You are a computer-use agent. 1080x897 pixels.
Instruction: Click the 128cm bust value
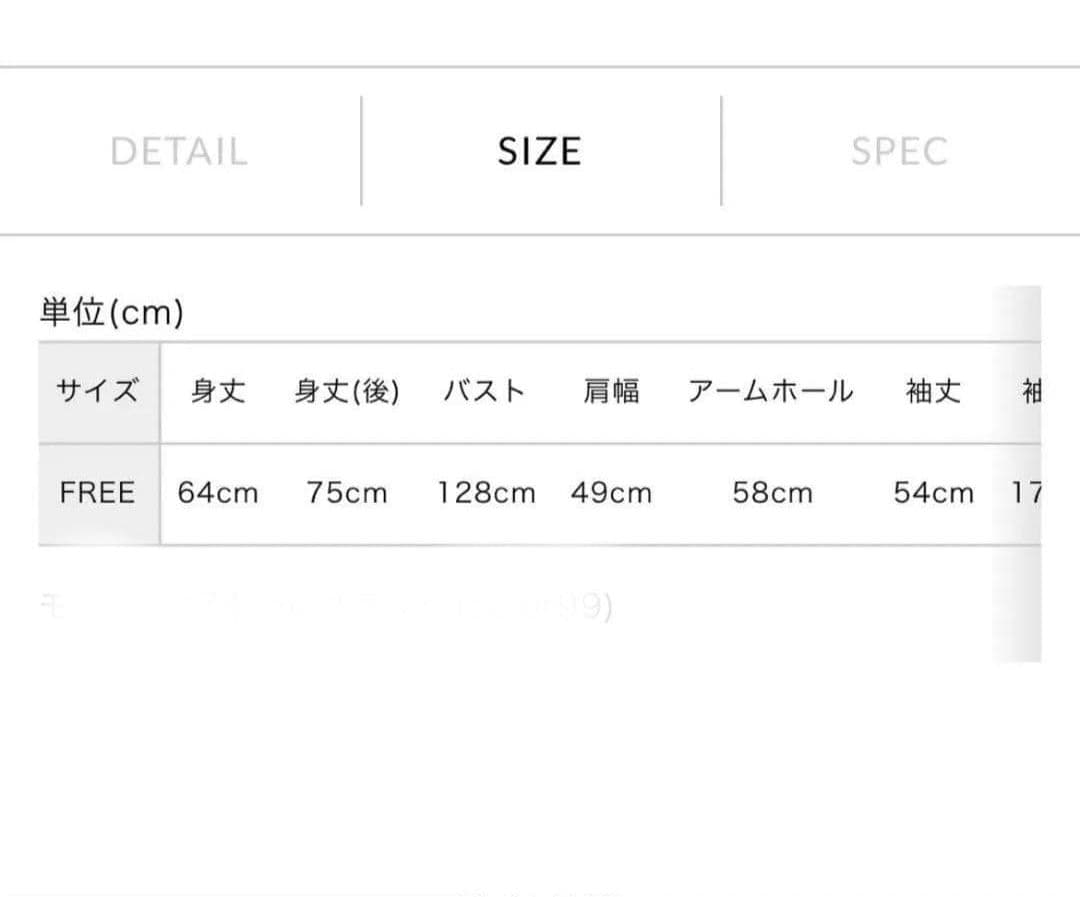(486, 493)
